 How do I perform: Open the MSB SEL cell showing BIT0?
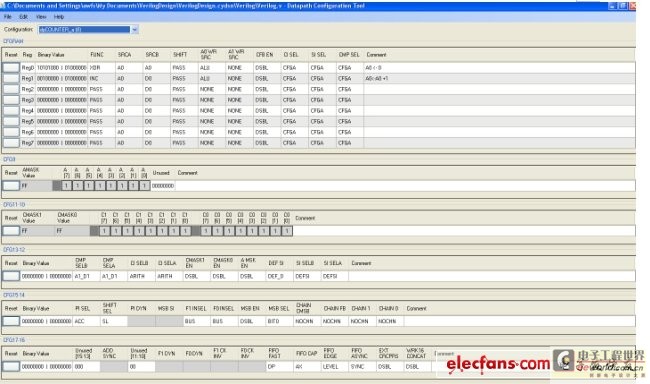pyautogui.click(x=279, y=321)
